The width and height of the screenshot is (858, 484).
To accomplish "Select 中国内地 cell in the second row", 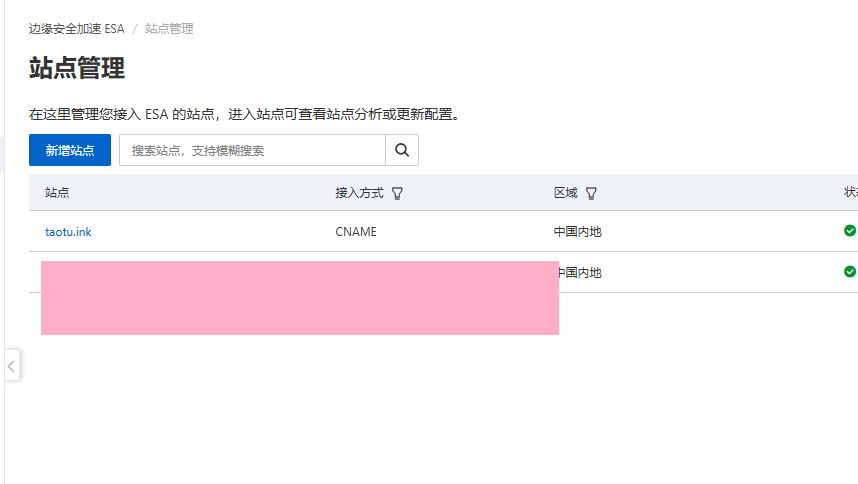I will click(x=580, y=272).
